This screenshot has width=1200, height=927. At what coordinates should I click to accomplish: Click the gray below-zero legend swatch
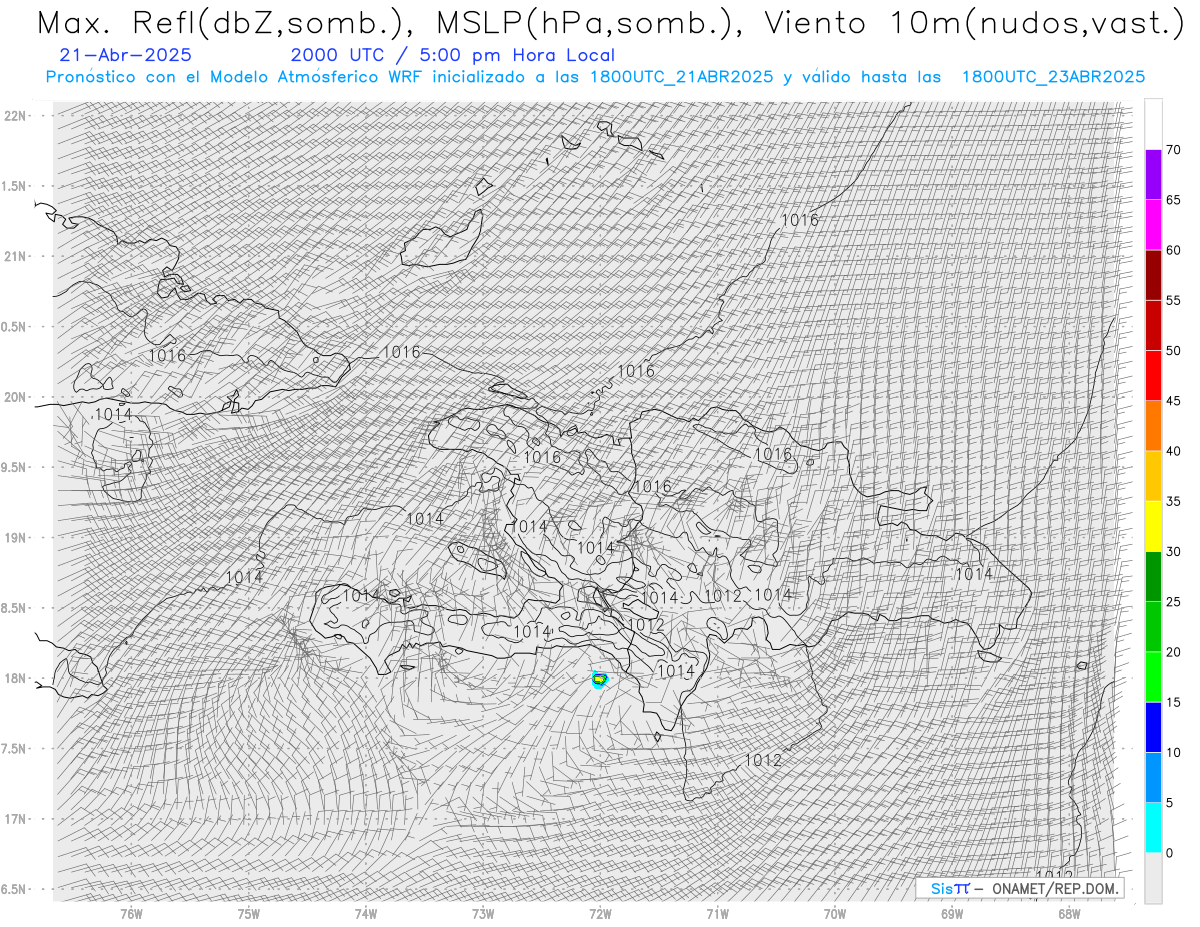(1153, 877)
